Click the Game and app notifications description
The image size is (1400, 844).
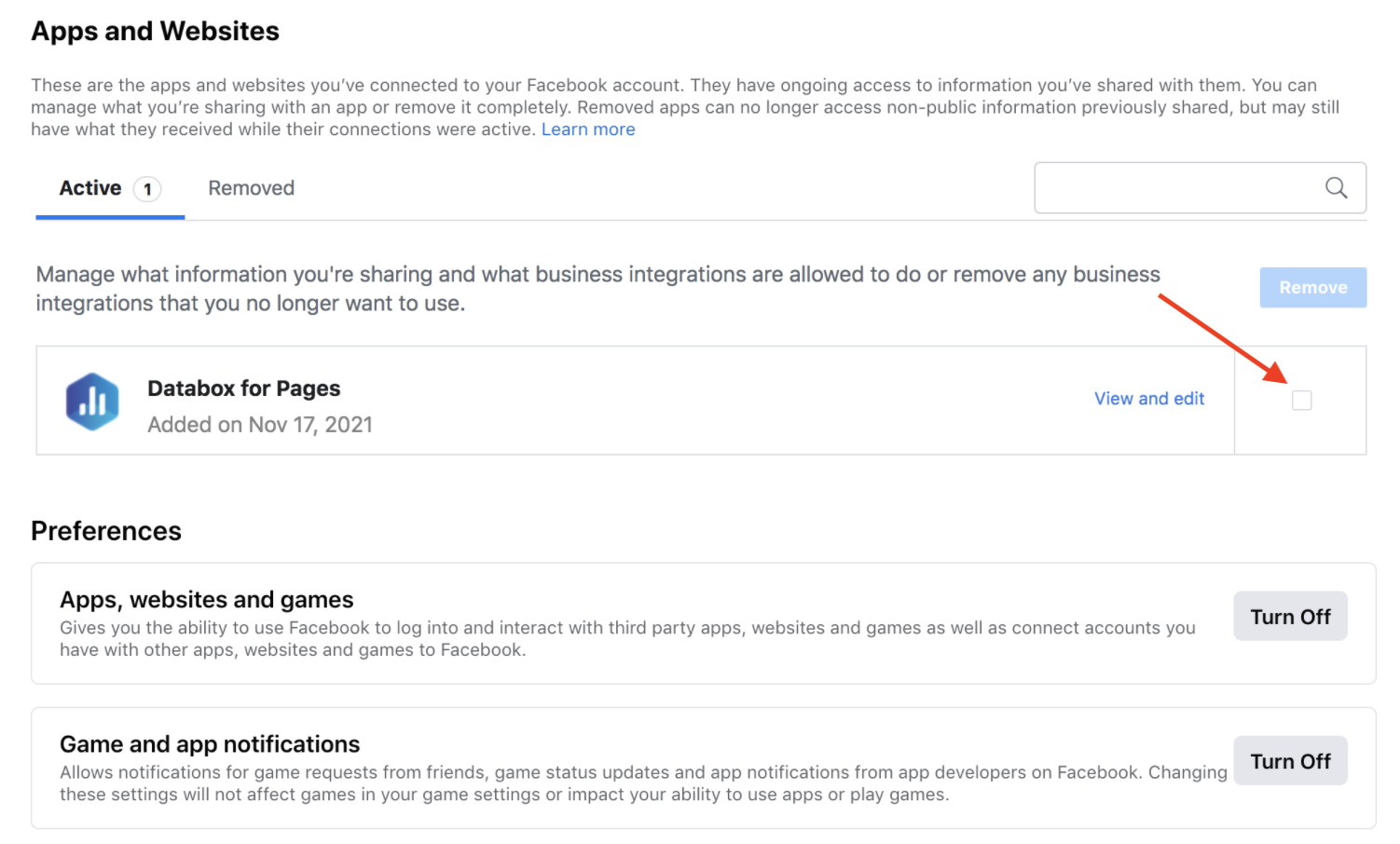click(x=643, y=783)
